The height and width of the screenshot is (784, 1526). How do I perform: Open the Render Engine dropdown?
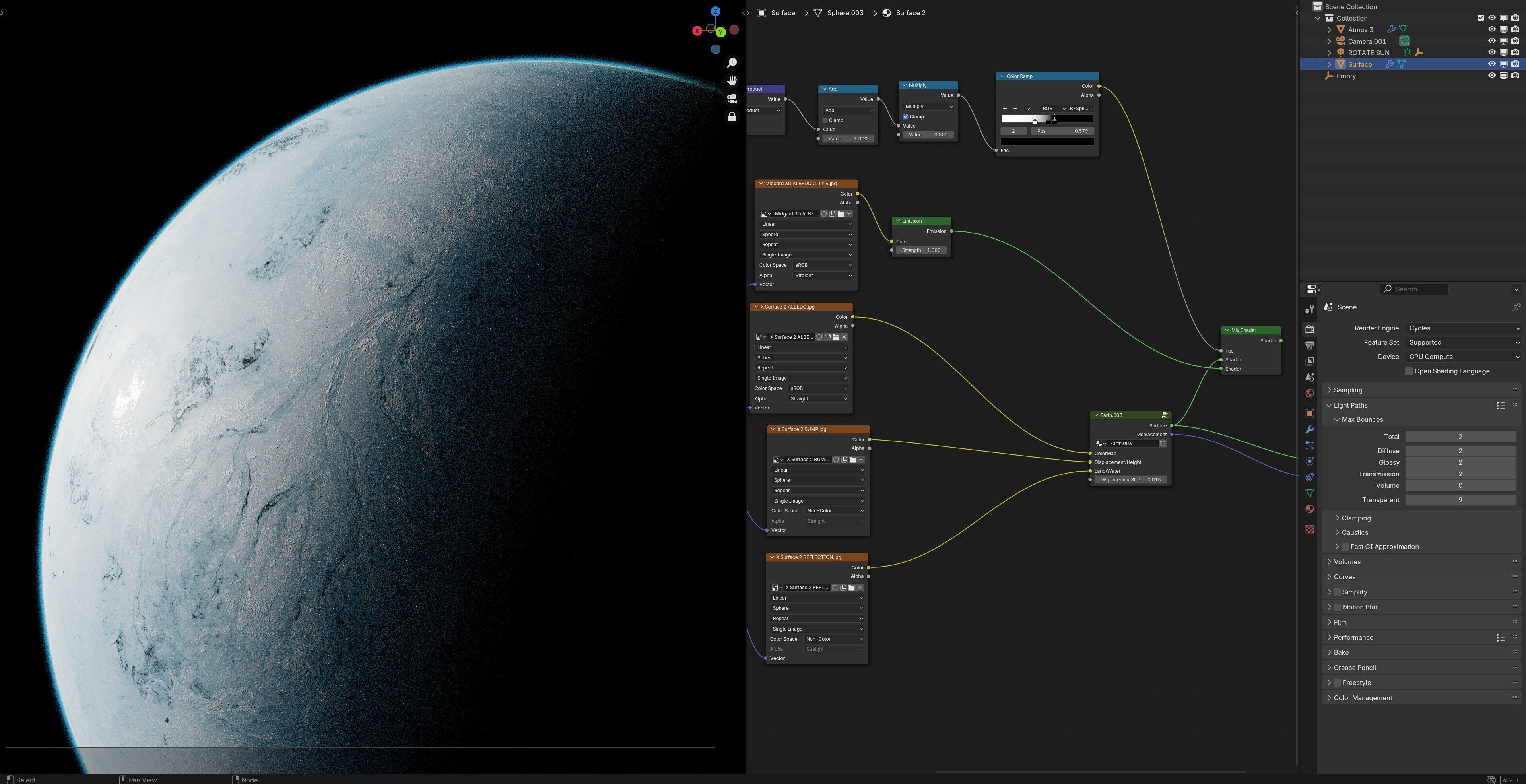tap(1463, 328)
